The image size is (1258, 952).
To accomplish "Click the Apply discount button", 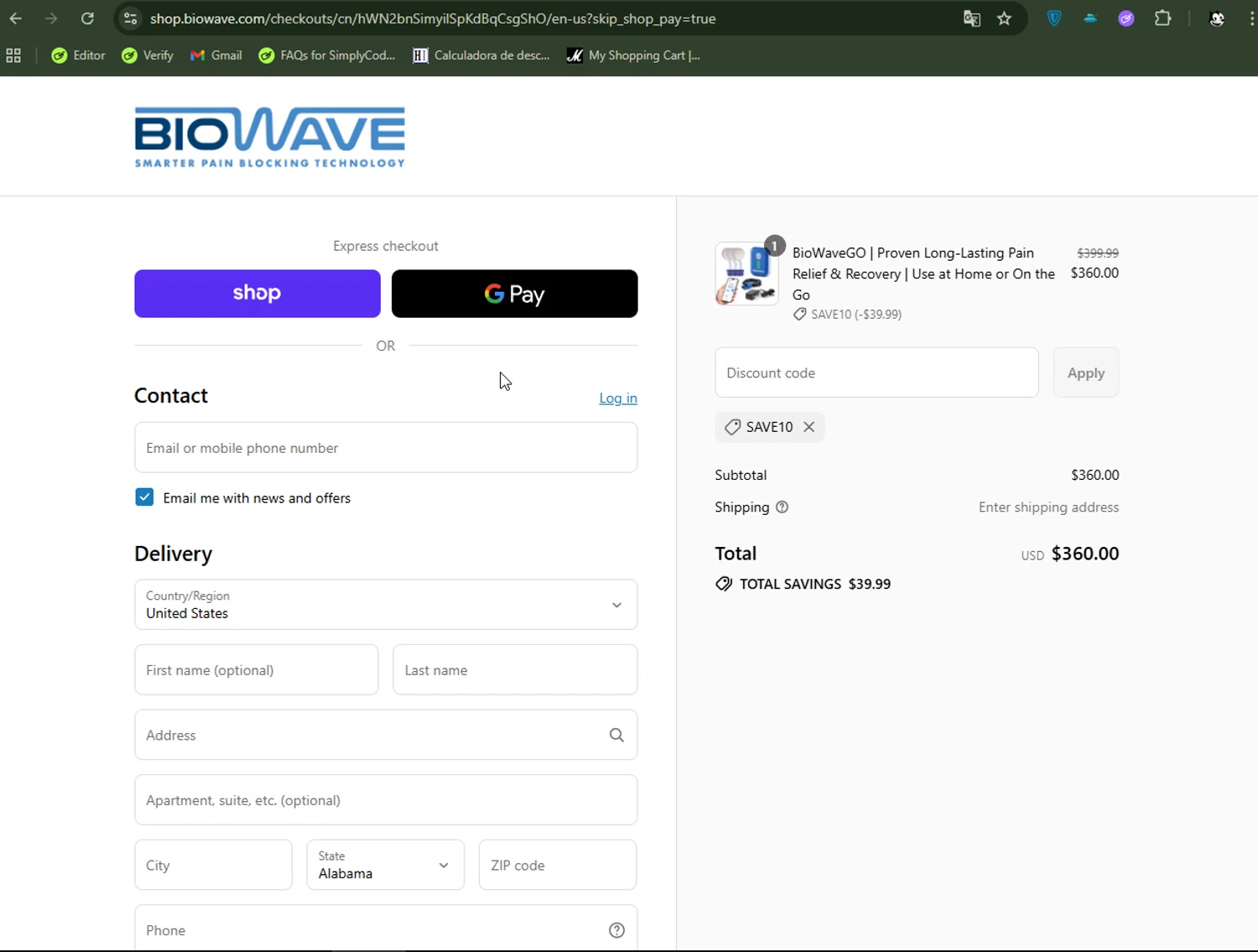I will [x=1086, y=372].
